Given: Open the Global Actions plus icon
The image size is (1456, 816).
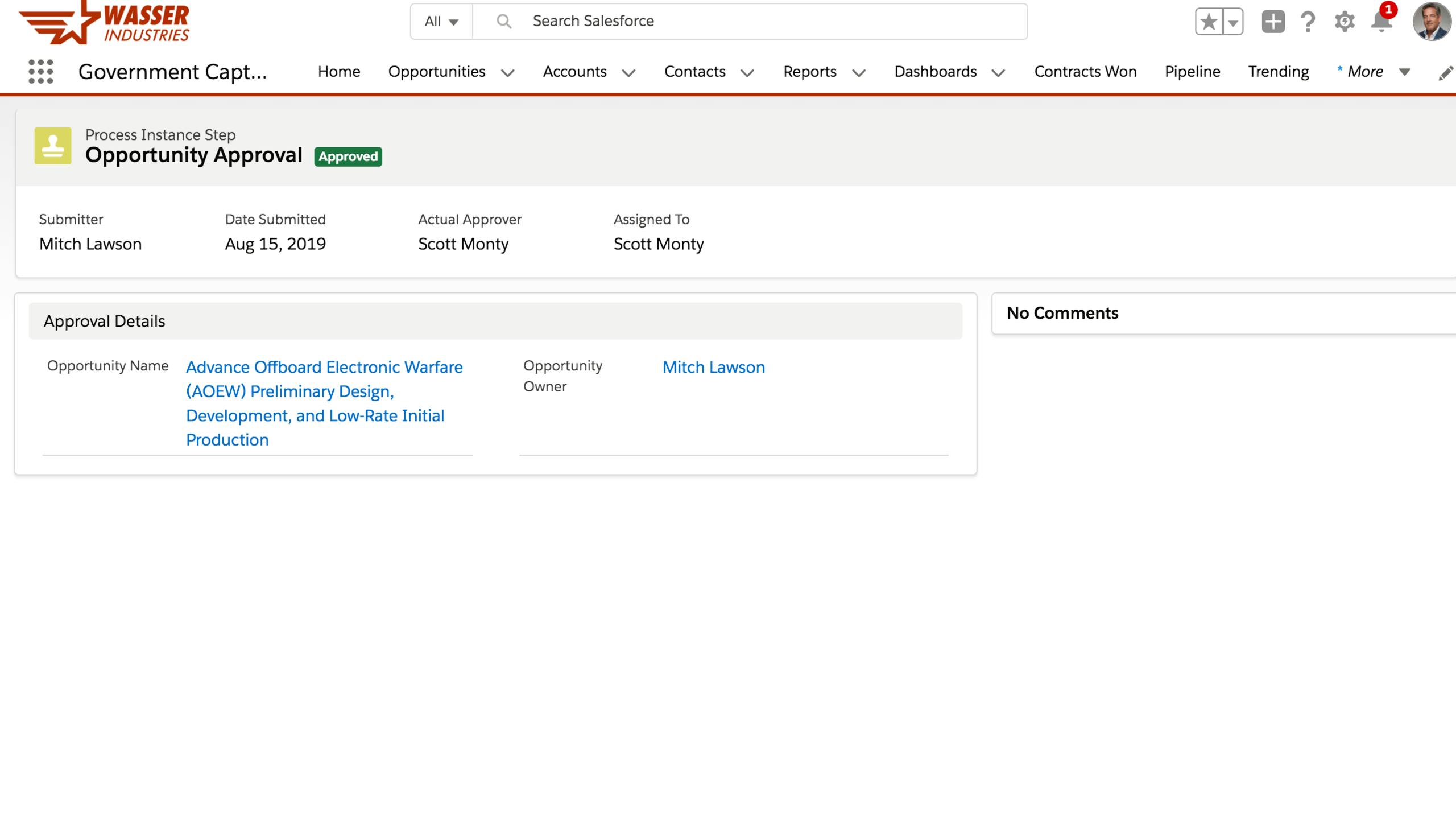Looking at the screenshot, I should 1273,22.
